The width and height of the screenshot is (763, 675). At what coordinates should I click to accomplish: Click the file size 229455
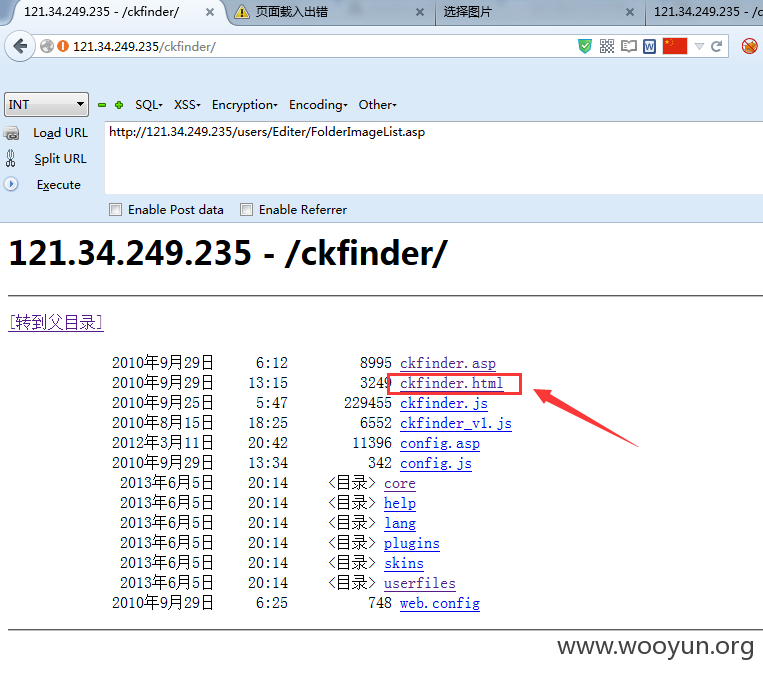click(367, 403)
